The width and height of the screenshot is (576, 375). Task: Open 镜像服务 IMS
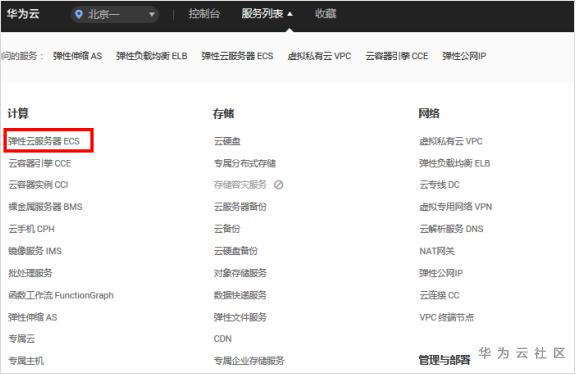(35, 251)
